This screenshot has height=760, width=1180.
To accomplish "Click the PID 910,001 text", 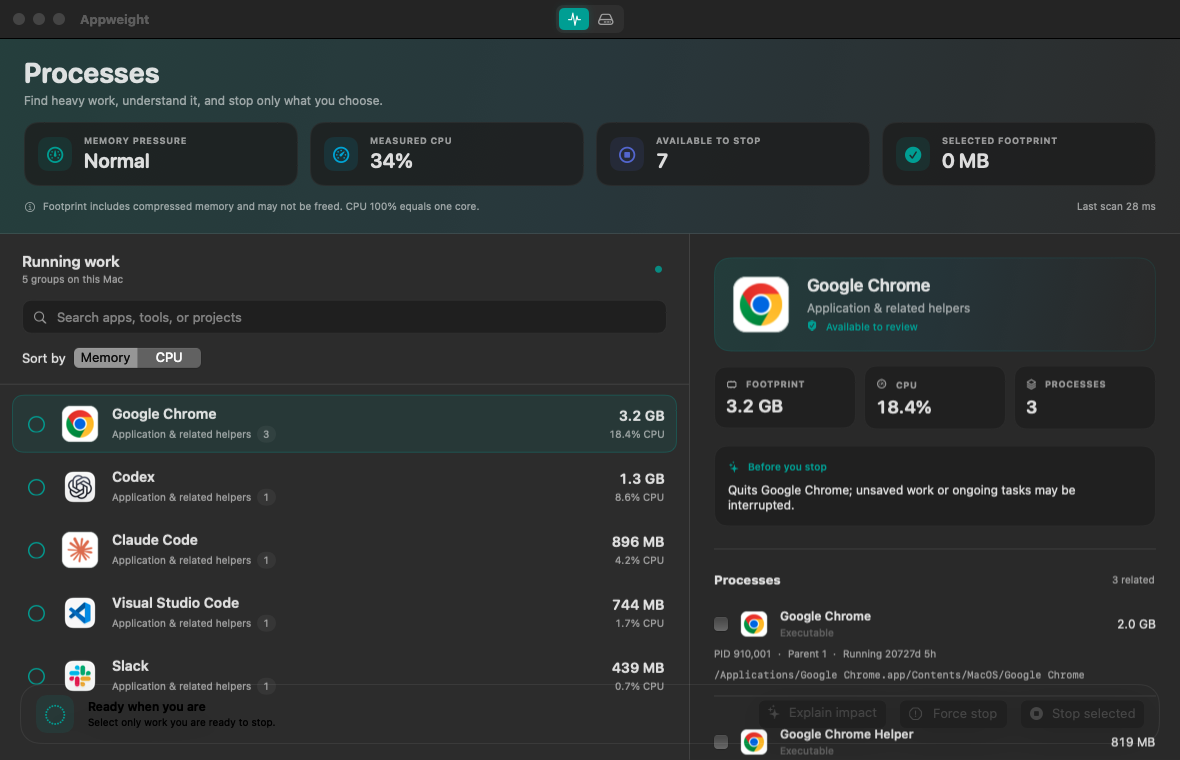I will pyautogui.click(x=742, y=655).
